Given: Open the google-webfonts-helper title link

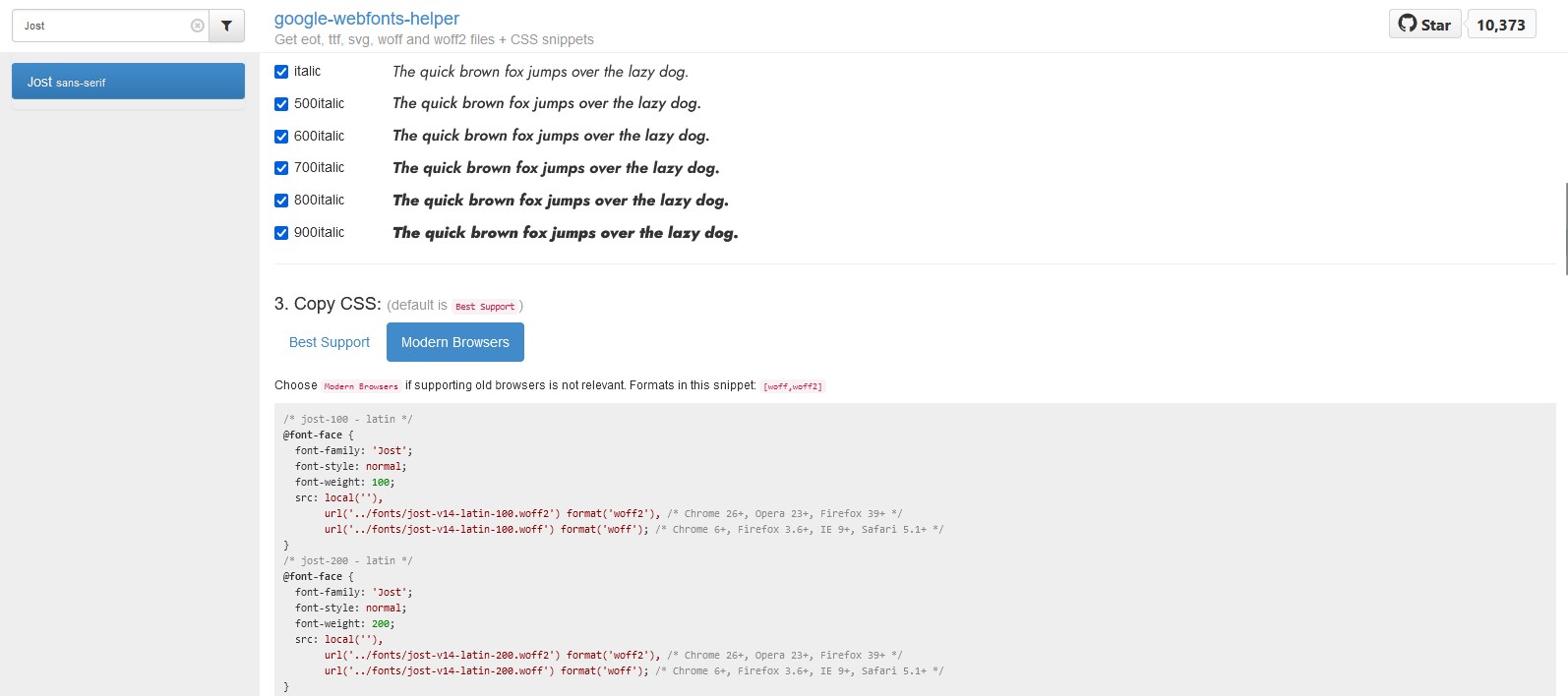Looking at the screenshot, I should (x=366, y=19).
